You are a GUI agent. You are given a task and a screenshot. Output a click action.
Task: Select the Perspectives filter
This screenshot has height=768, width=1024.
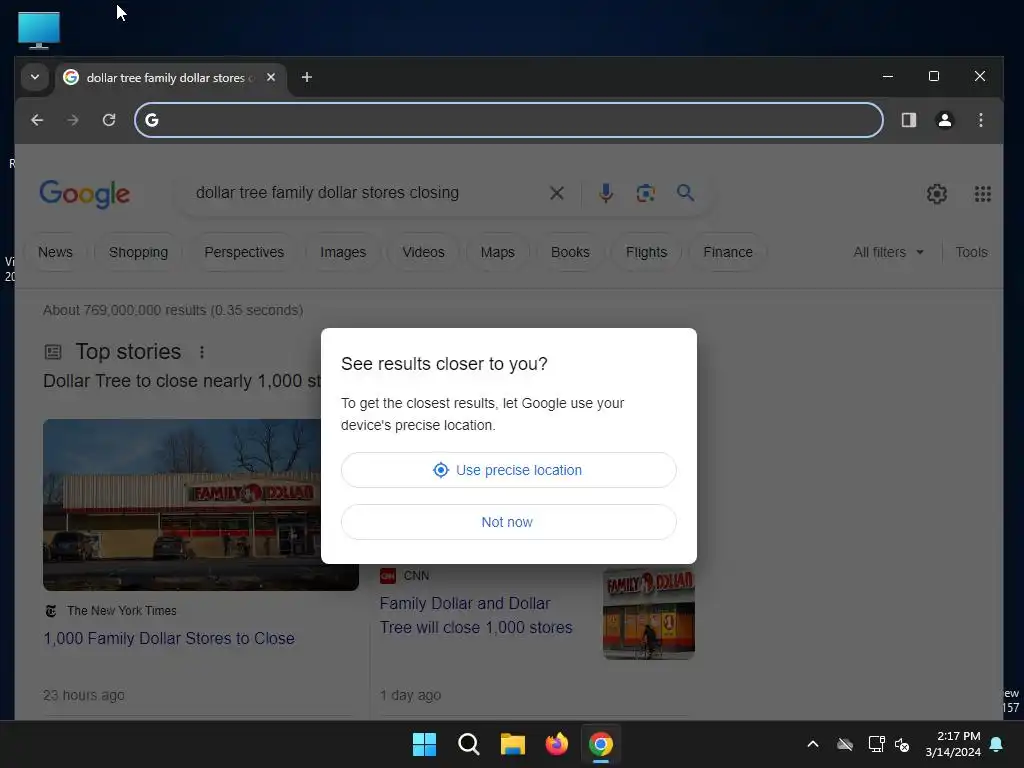(x=244, y=252)
